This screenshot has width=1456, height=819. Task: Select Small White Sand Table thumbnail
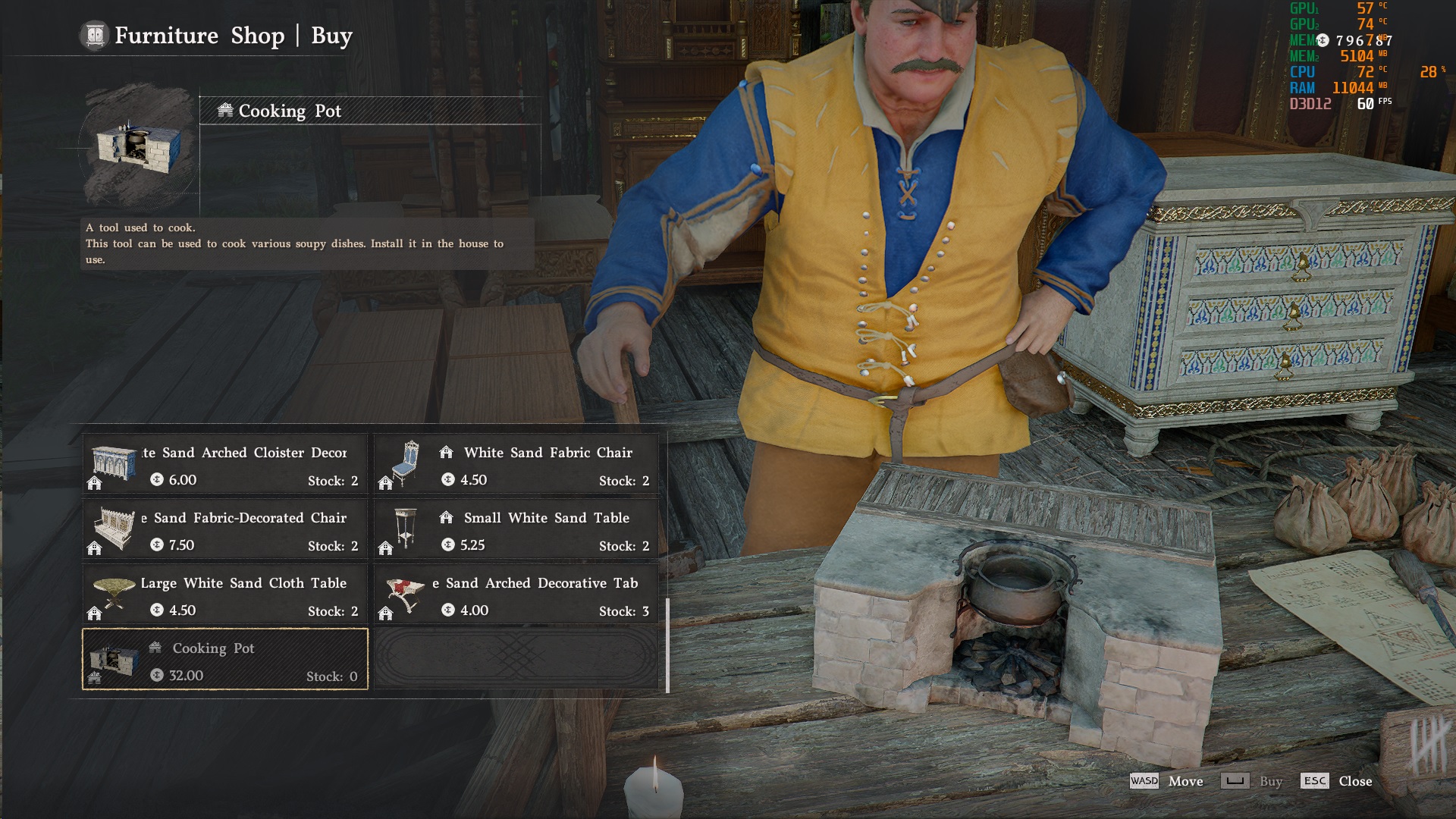coord(406,528)
